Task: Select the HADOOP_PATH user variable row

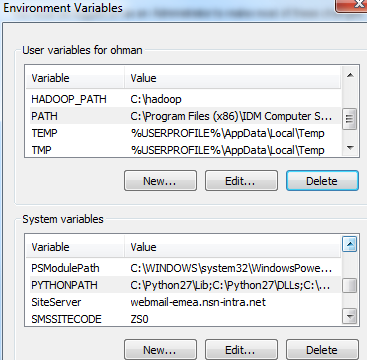Action: coord(184,99)
